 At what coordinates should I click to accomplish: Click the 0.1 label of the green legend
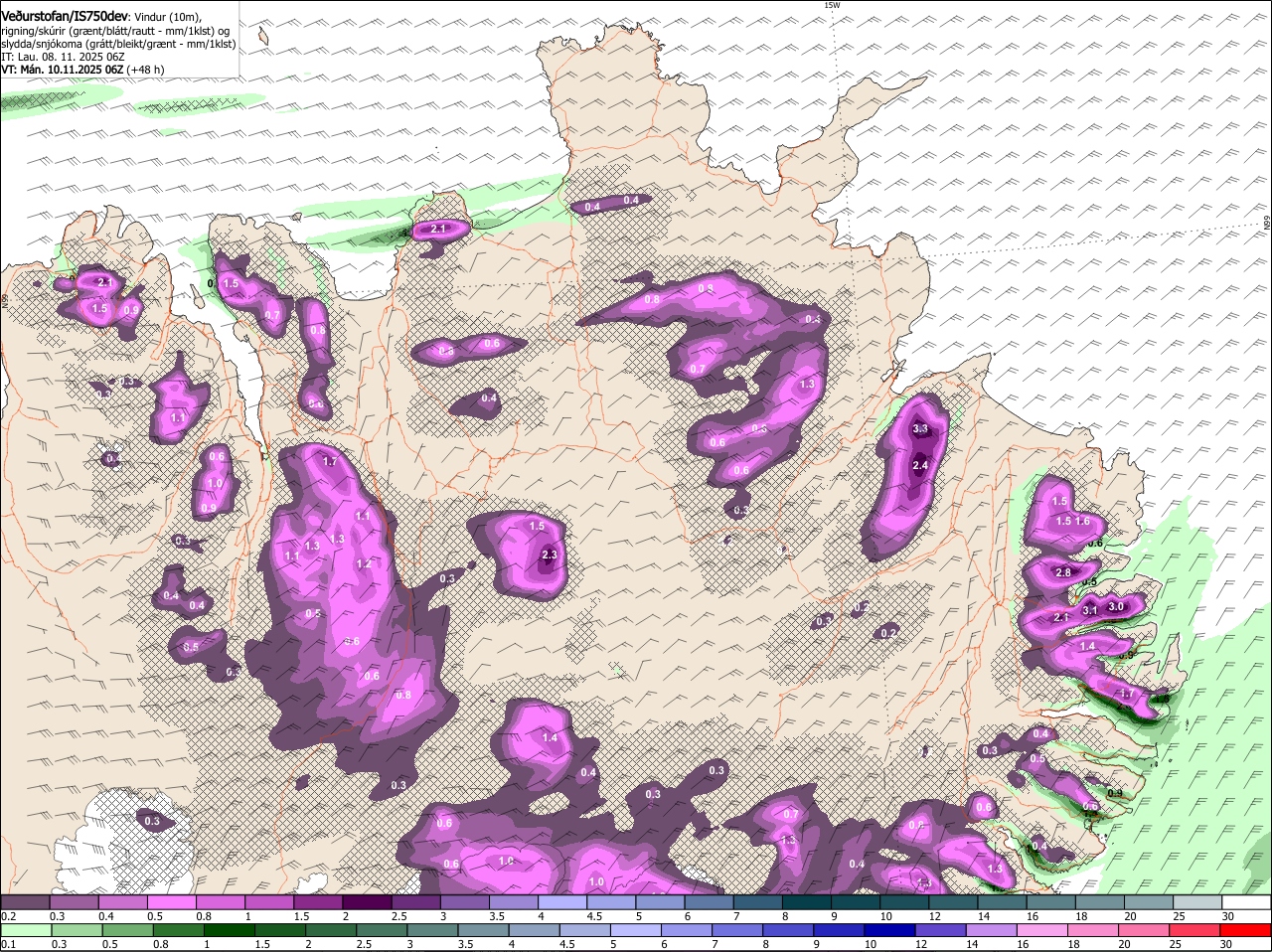(8, 944)
